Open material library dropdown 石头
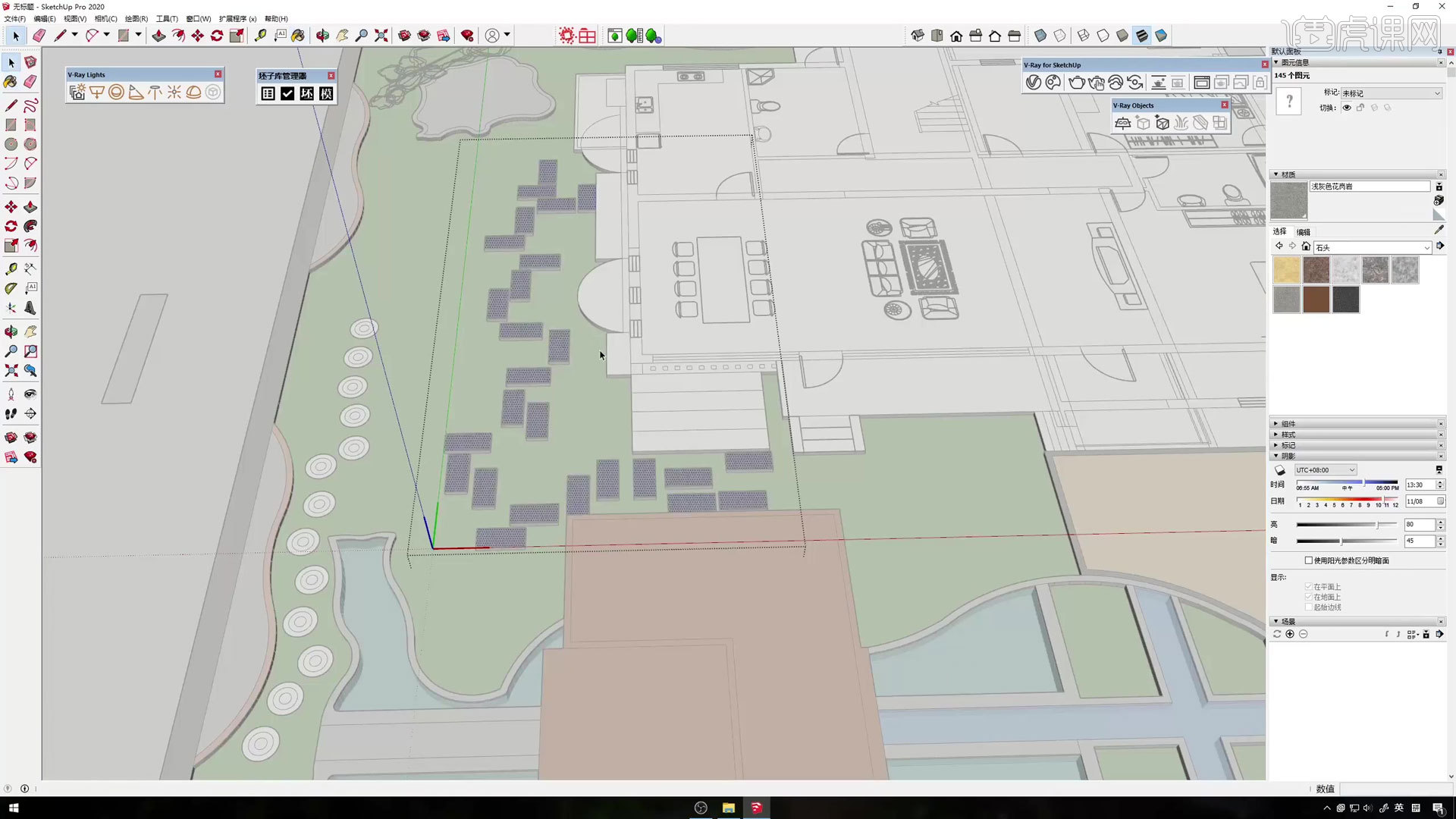This screenshot has height=819, width=1456. tap(1373, 247)
